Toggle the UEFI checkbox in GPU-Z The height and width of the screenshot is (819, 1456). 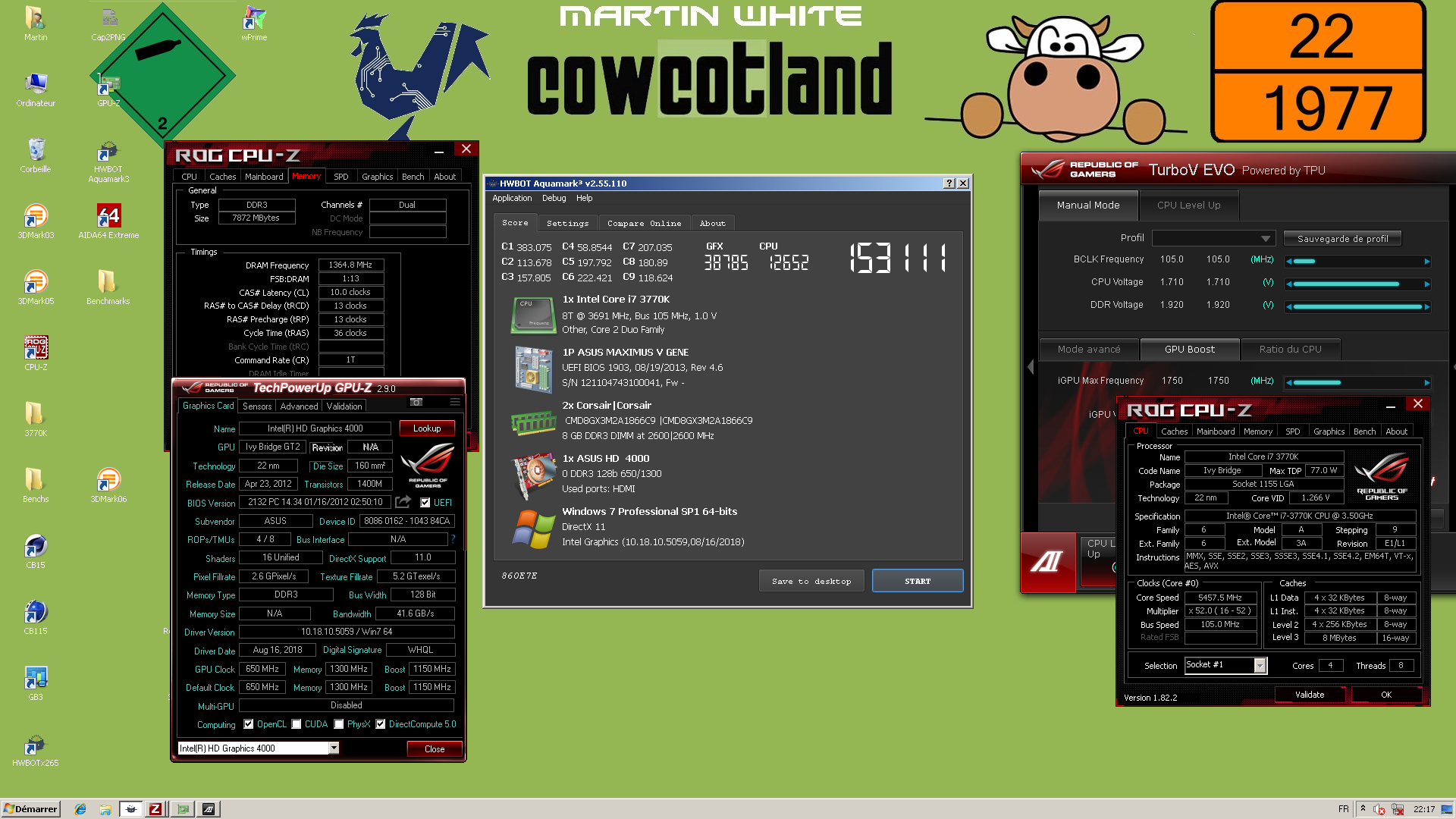pos(425,503)
